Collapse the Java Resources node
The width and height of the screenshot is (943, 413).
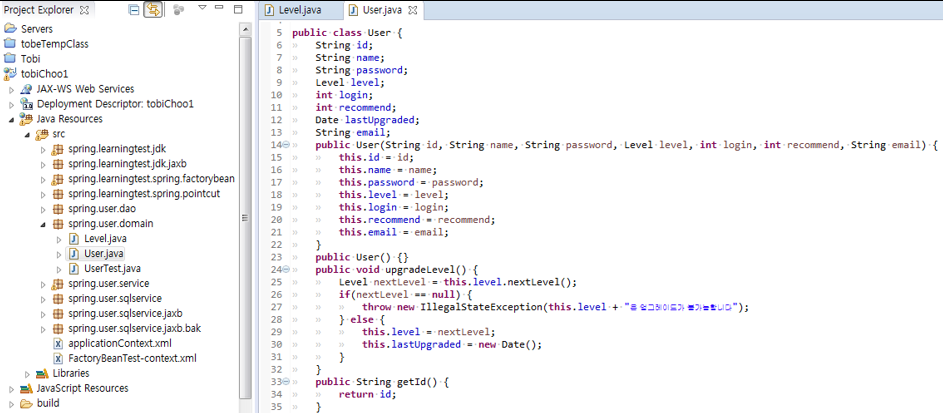coord(11,119)
